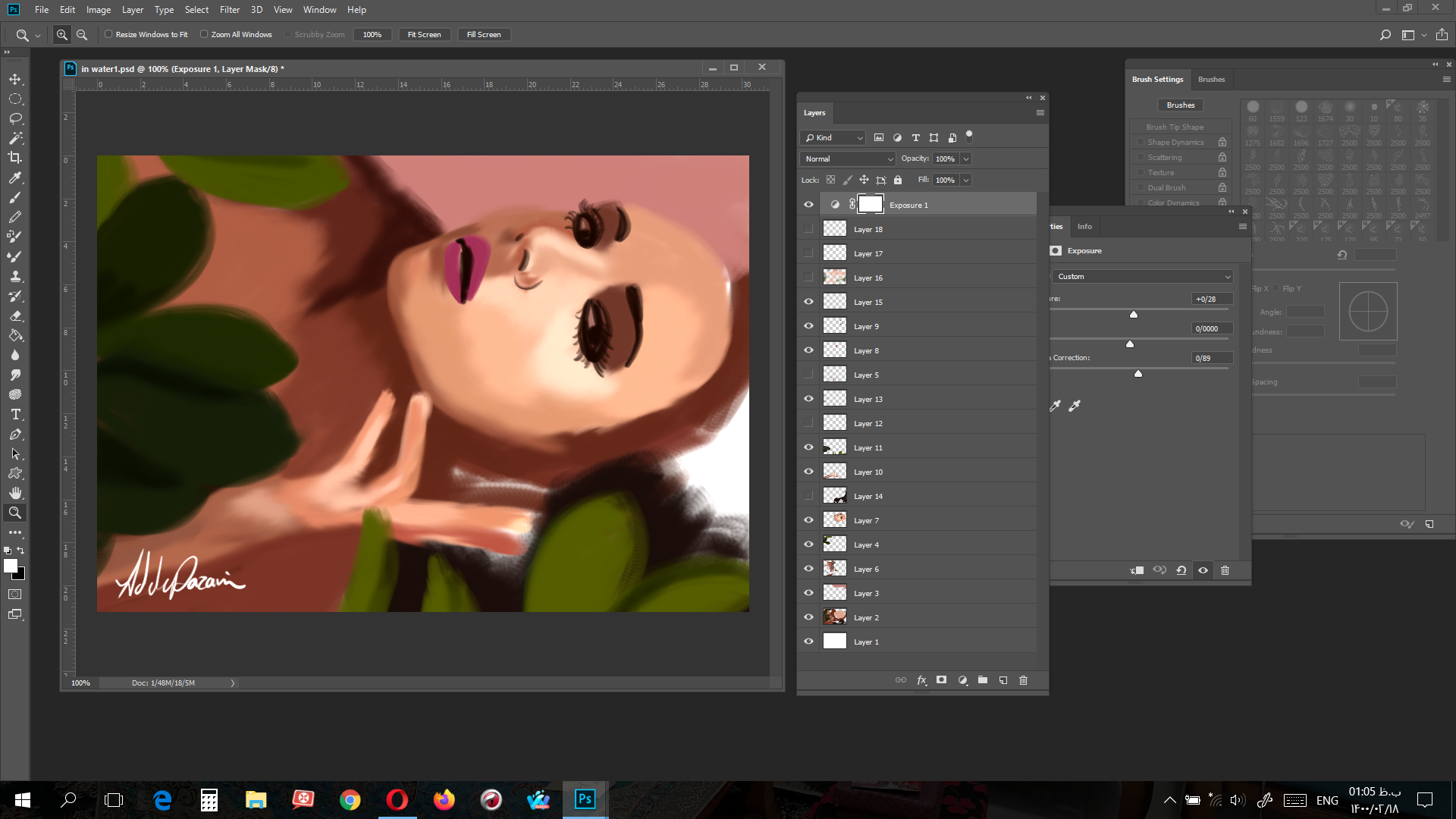This screenshot has width=1456, height=819.
Task: Select the Clone Stamp tool
Action: pyautogui.click(x=15, y=276)
